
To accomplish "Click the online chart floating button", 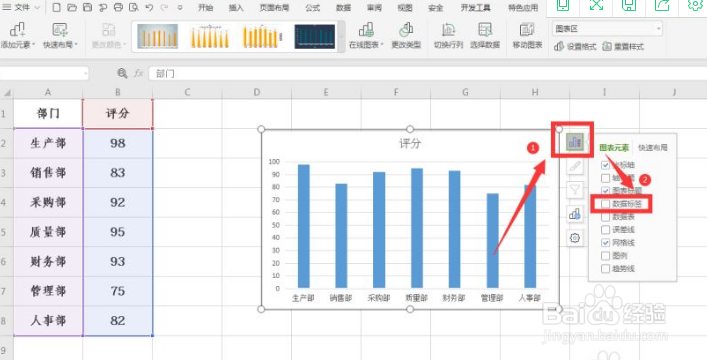I will 574,214.
